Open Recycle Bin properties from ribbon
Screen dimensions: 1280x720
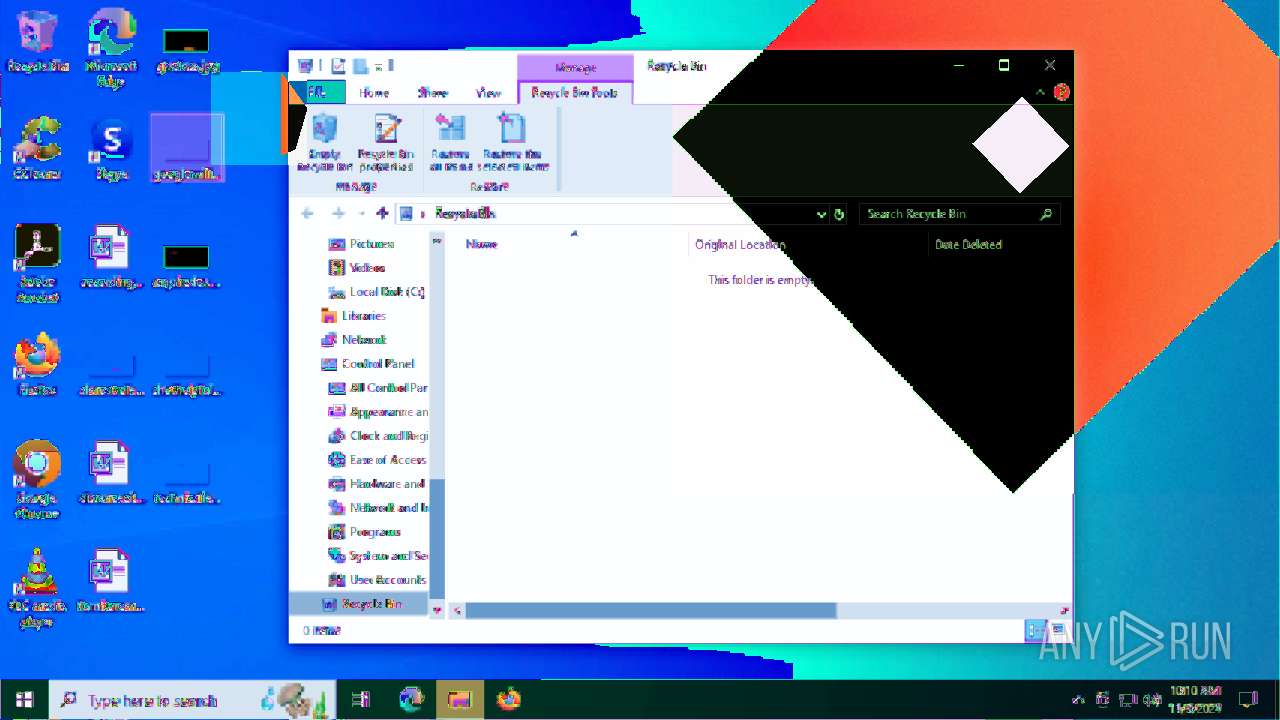tap(386, 142)
